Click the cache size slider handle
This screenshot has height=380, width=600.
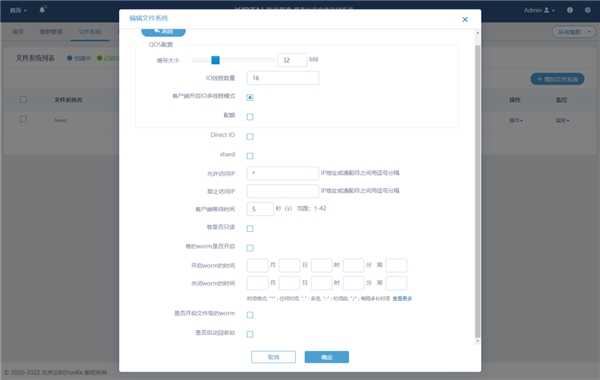[x=215, y=60]
